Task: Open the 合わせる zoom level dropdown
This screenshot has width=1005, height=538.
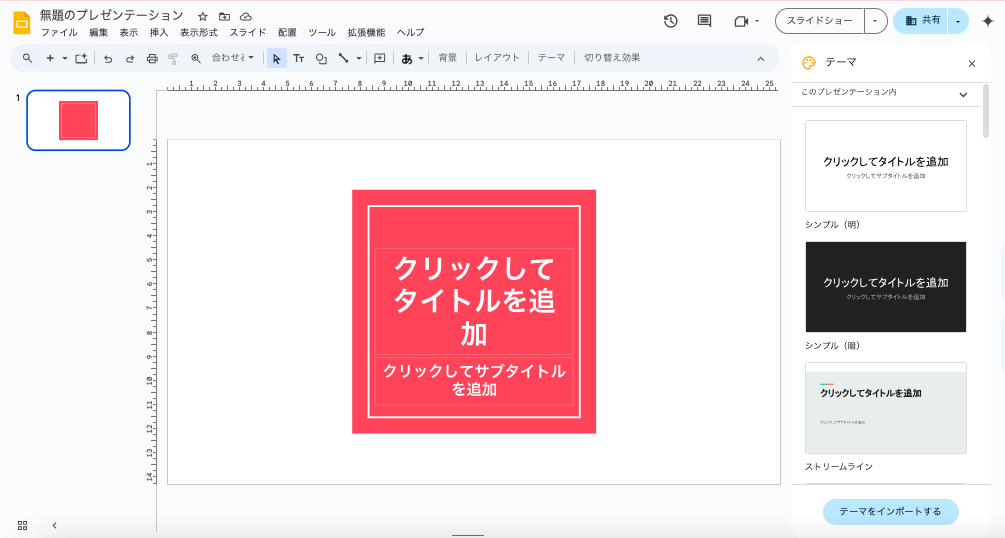Action: [233, 58]
